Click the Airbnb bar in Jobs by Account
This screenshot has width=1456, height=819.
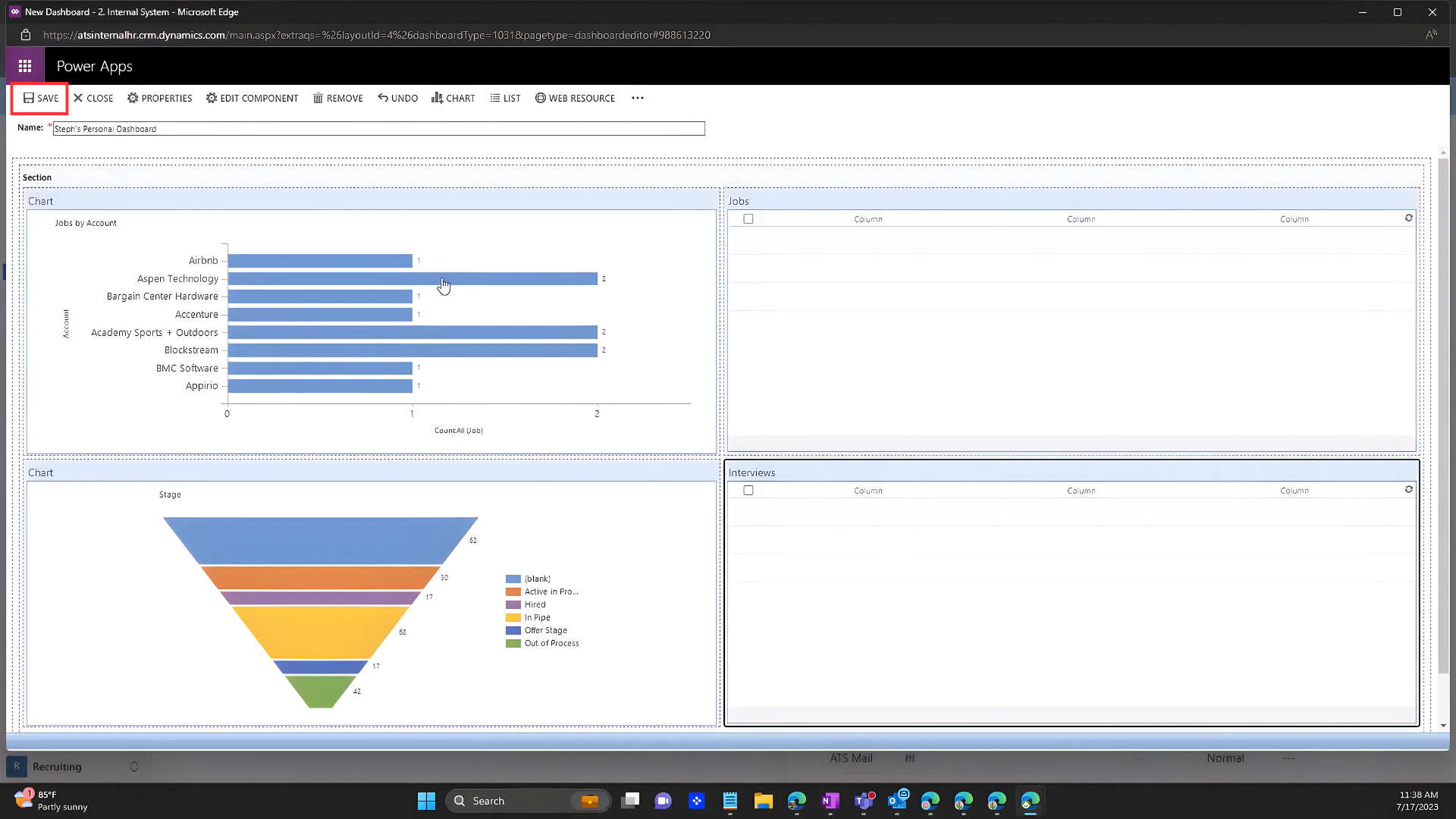point(320,261)
